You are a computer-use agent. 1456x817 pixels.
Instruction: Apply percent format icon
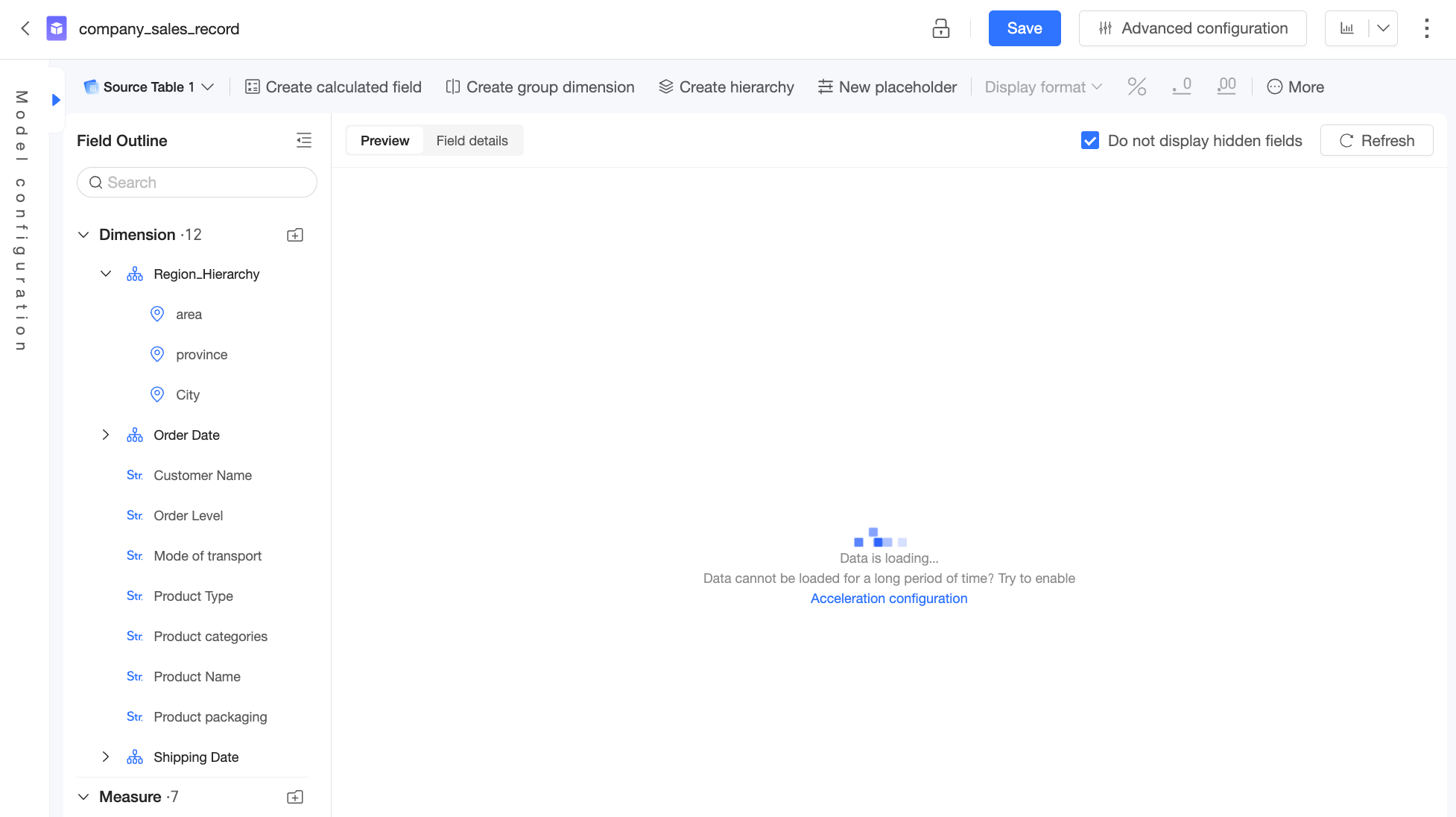1137,87
